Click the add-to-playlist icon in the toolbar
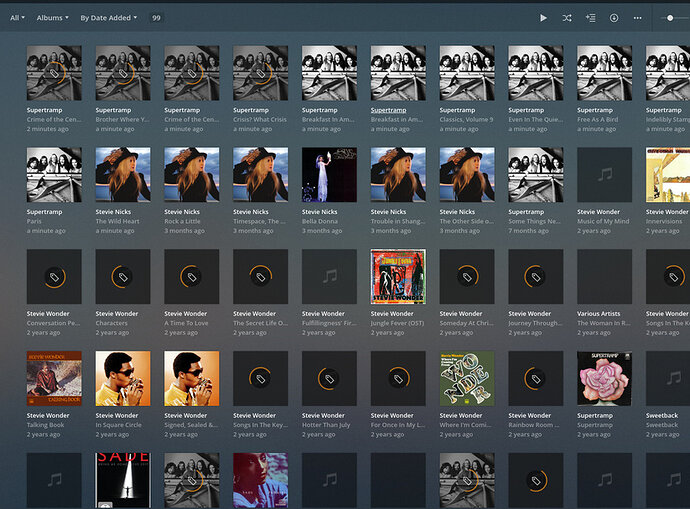690x509 pixels. 591,18
